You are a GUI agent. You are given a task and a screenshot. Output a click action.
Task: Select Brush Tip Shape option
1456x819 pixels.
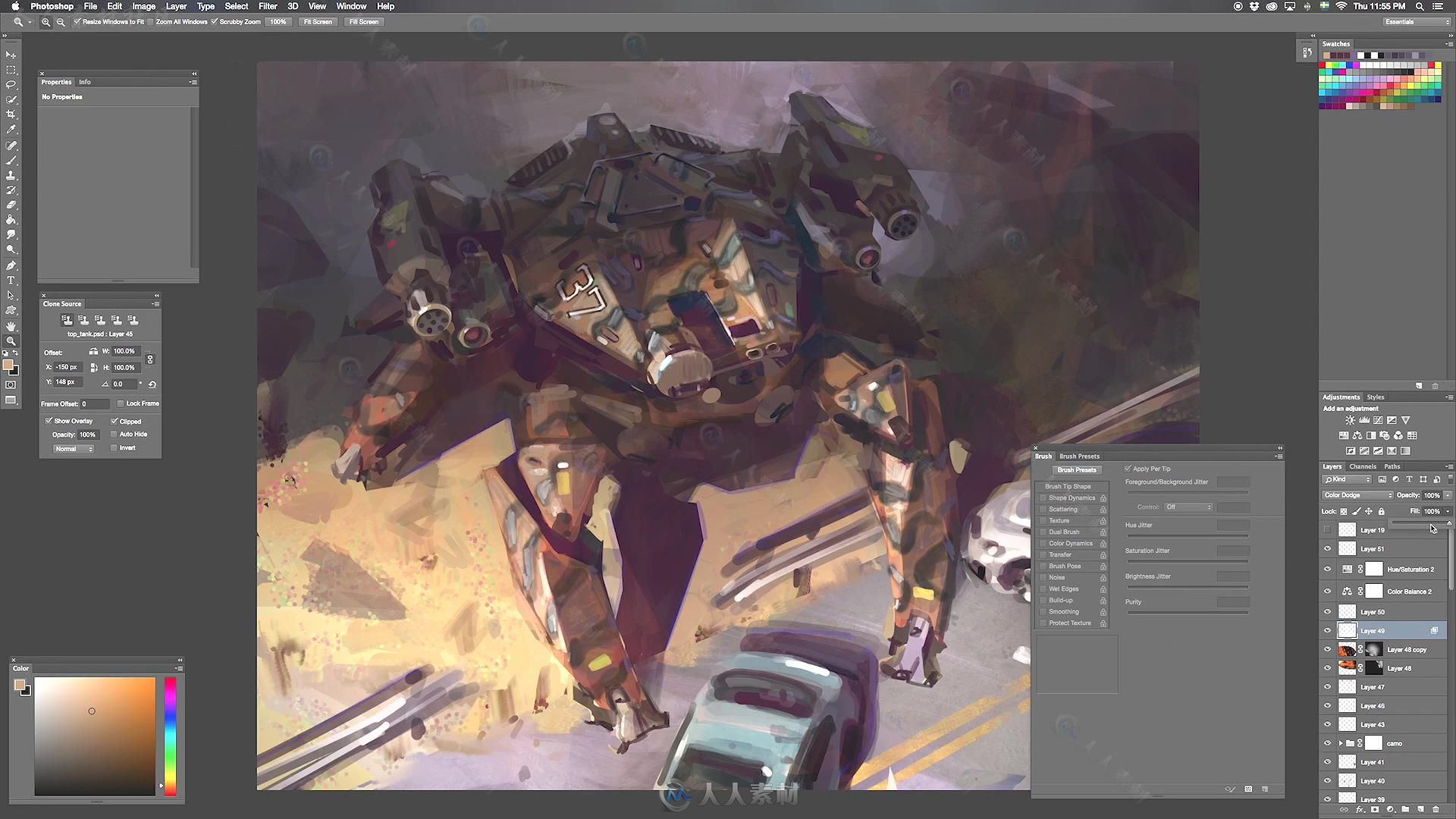1068,487
